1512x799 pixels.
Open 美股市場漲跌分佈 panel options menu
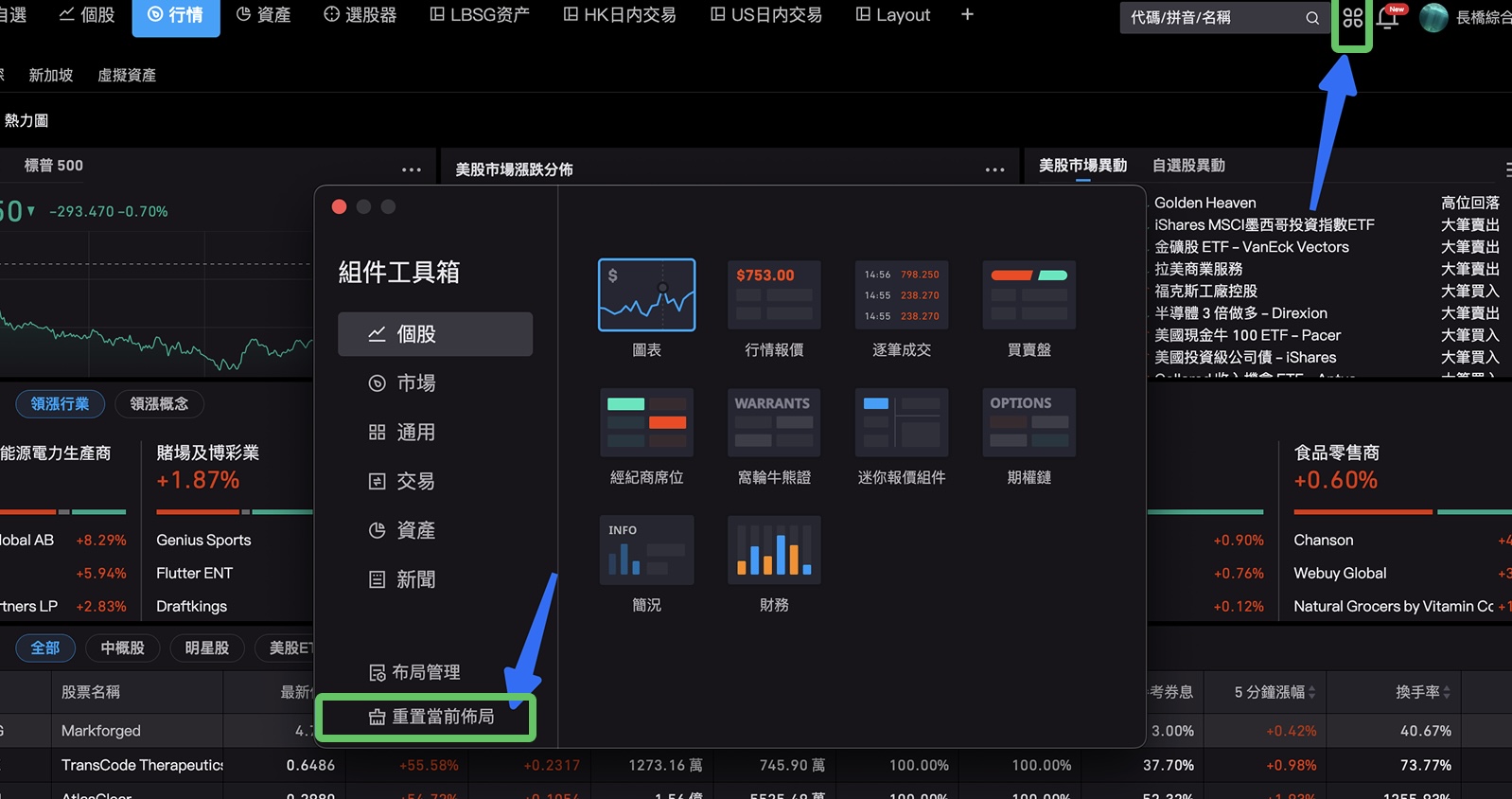994,169
